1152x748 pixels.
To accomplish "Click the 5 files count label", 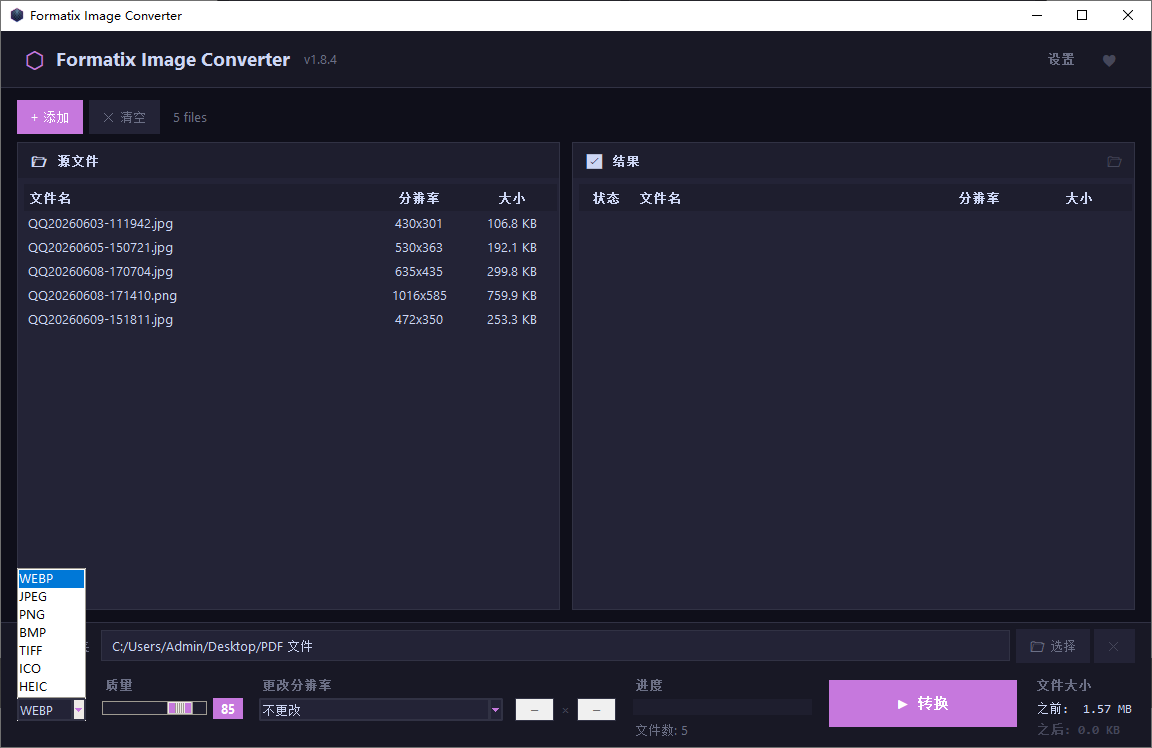I will [x=190, y=118].
